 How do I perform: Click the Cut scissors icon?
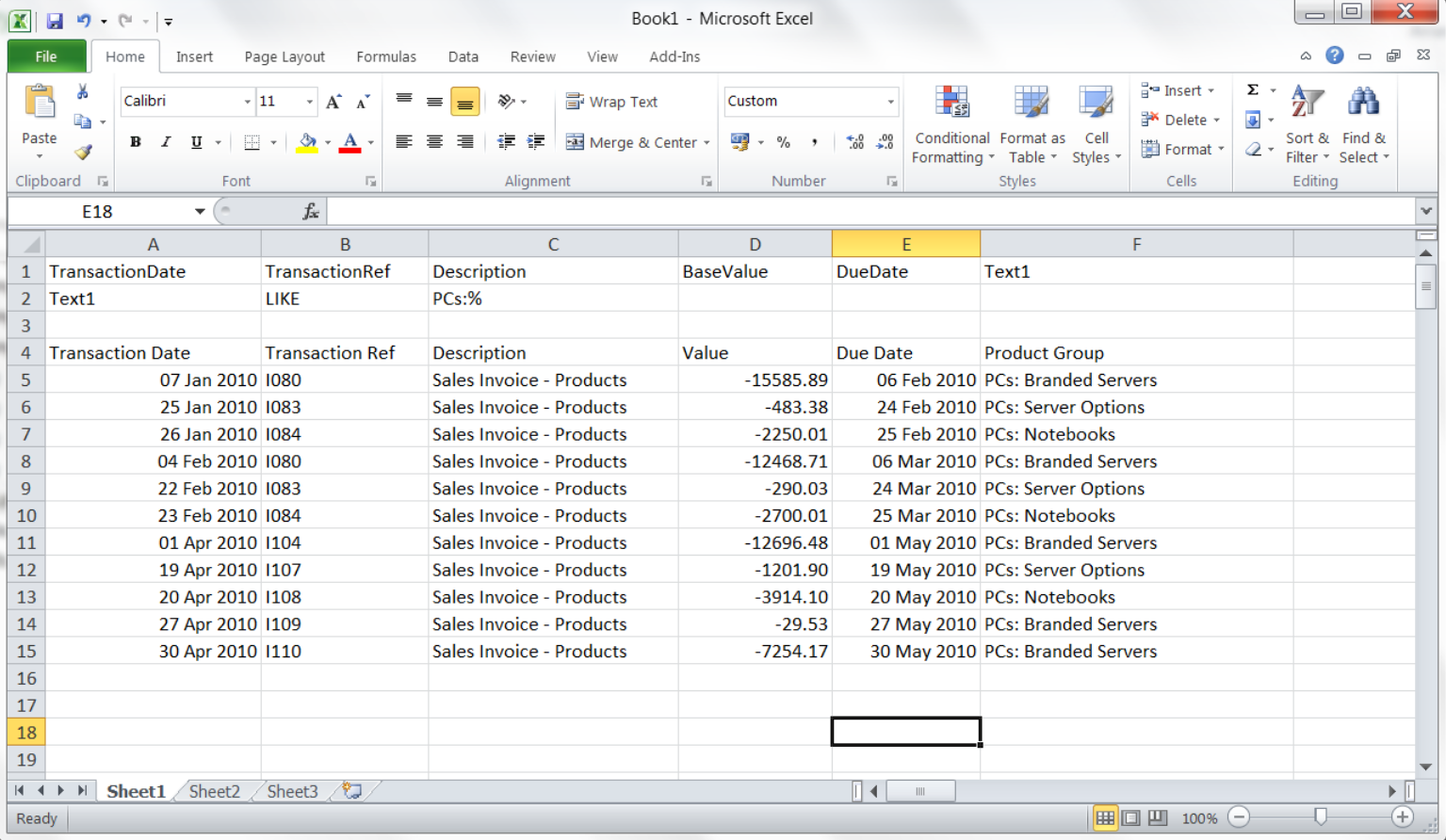(x=83, y=91)
